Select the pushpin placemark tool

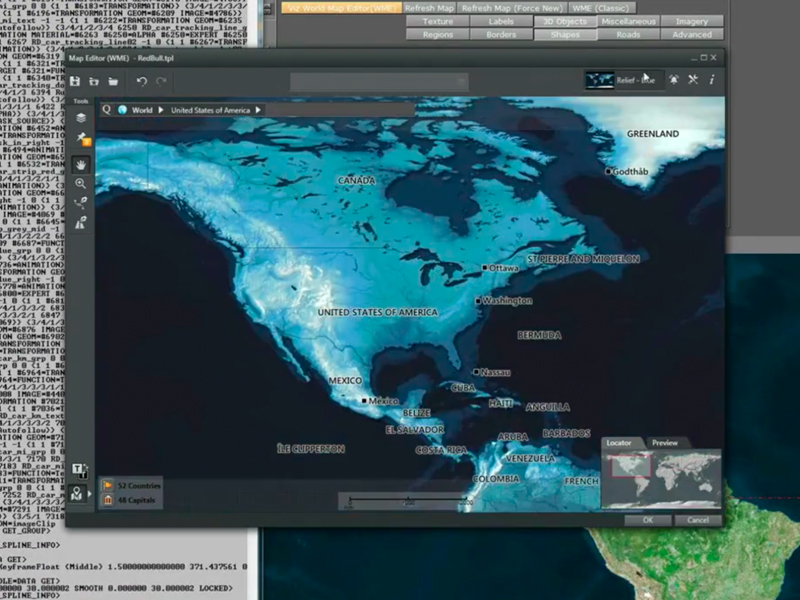pos(83,138)
